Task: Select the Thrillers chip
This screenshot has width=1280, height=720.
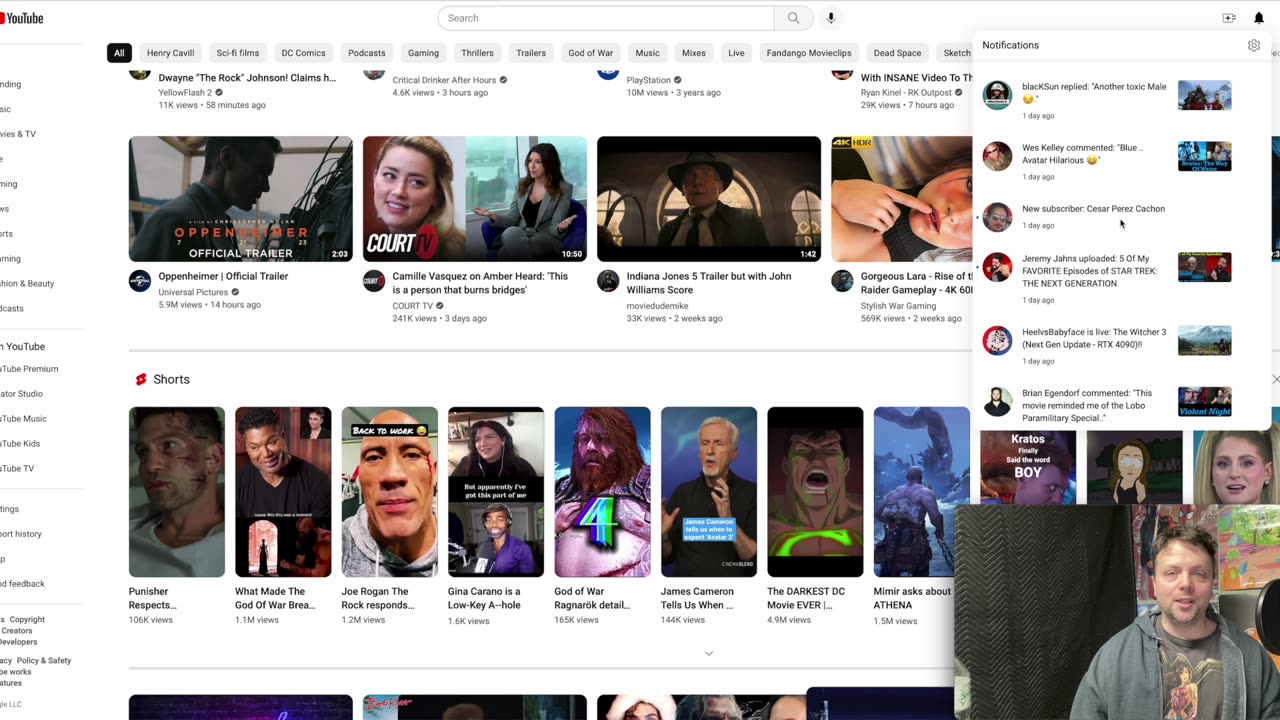Action: (478, 53)
